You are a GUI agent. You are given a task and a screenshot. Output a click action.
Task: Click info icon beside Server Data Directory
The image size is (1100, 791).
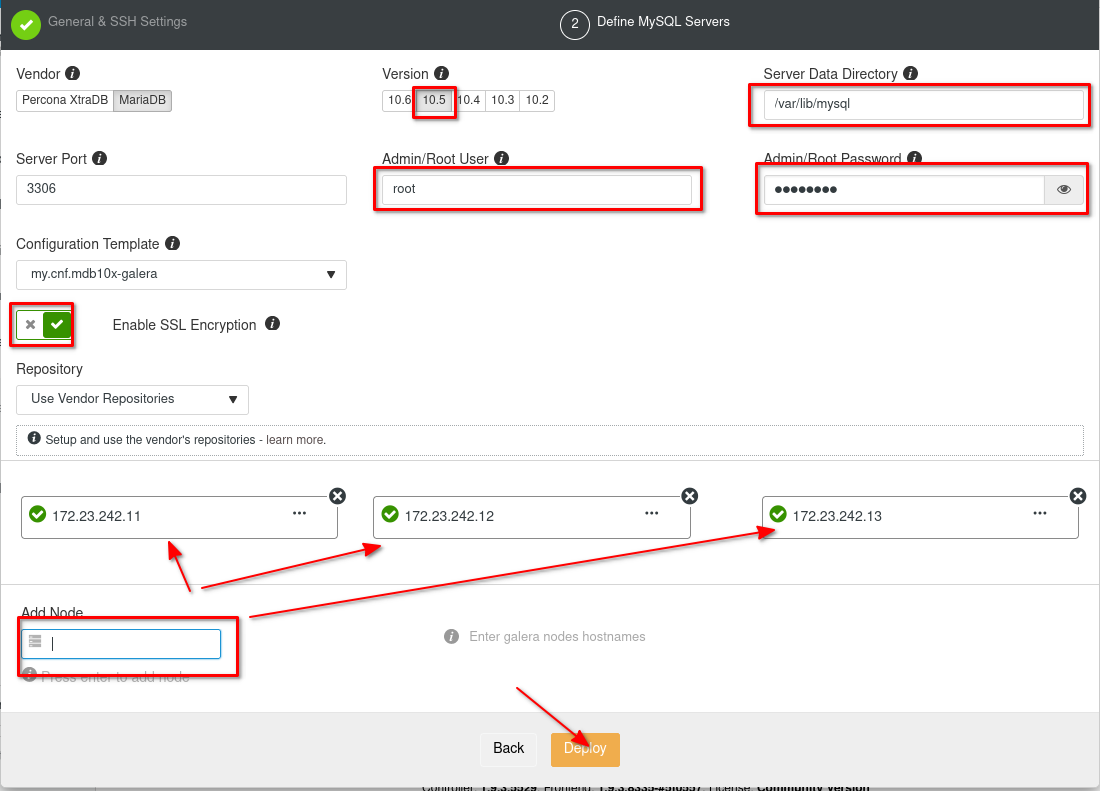[x=910, y=74]
